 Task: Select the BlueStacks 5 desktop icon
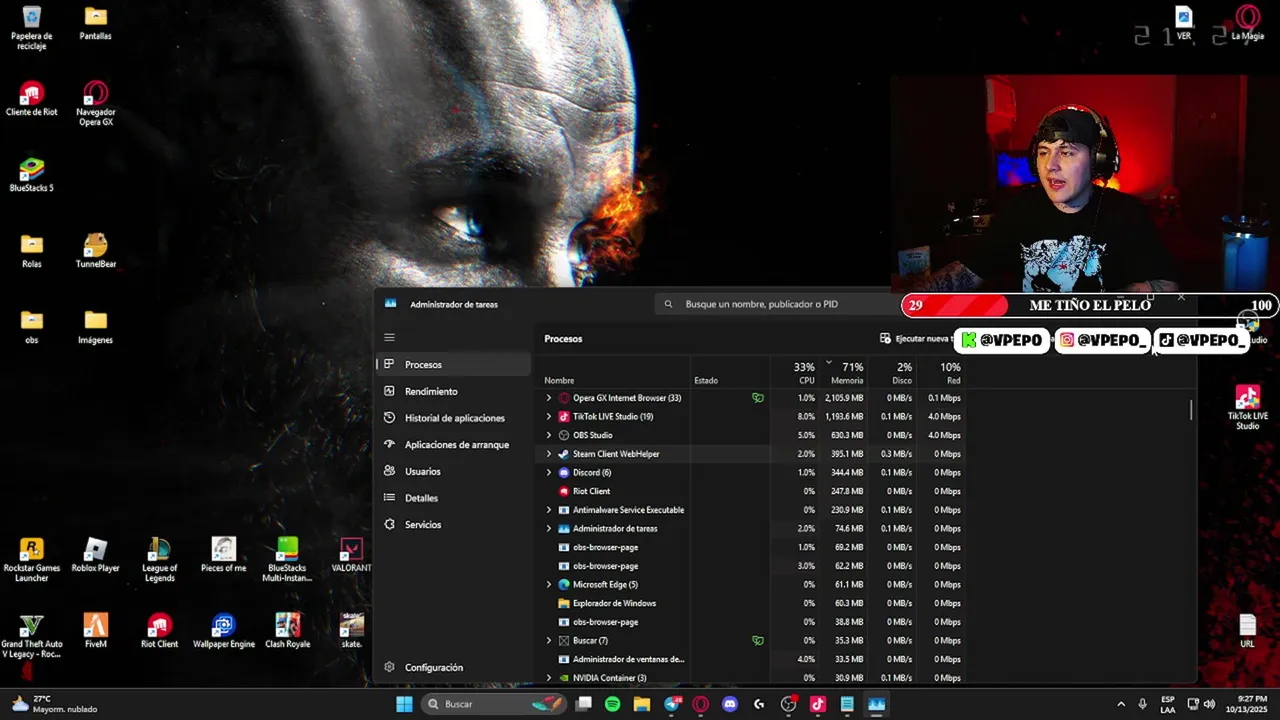tap(31, 175)
